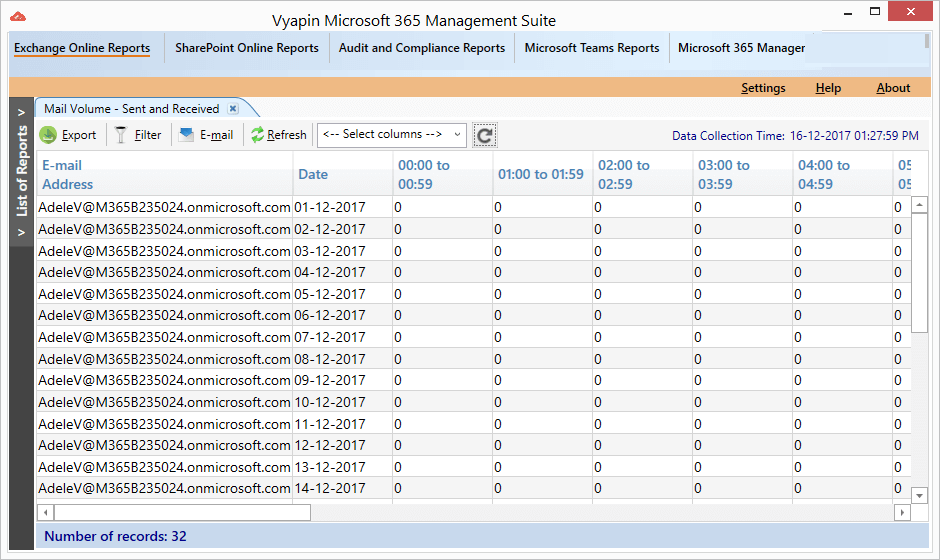Switch to Microsoft Teams Reports tab
The height and width of the screenshot is (560, 940).
pos(592,48)
